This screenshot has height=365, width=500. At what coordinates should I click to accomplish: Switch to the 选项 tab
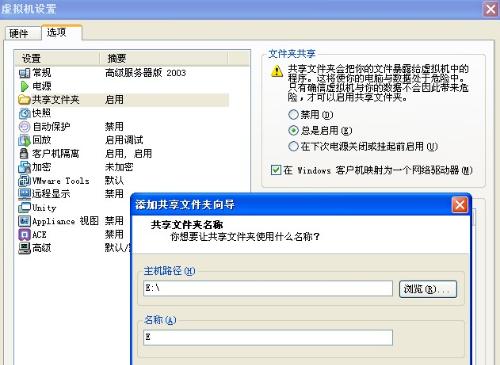[61, 32]
